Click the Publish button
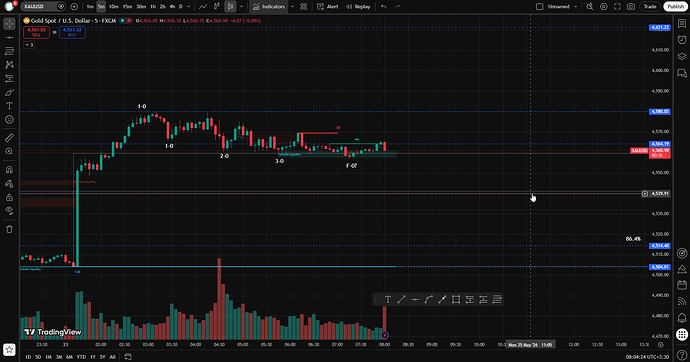 (x=676, y=7)
